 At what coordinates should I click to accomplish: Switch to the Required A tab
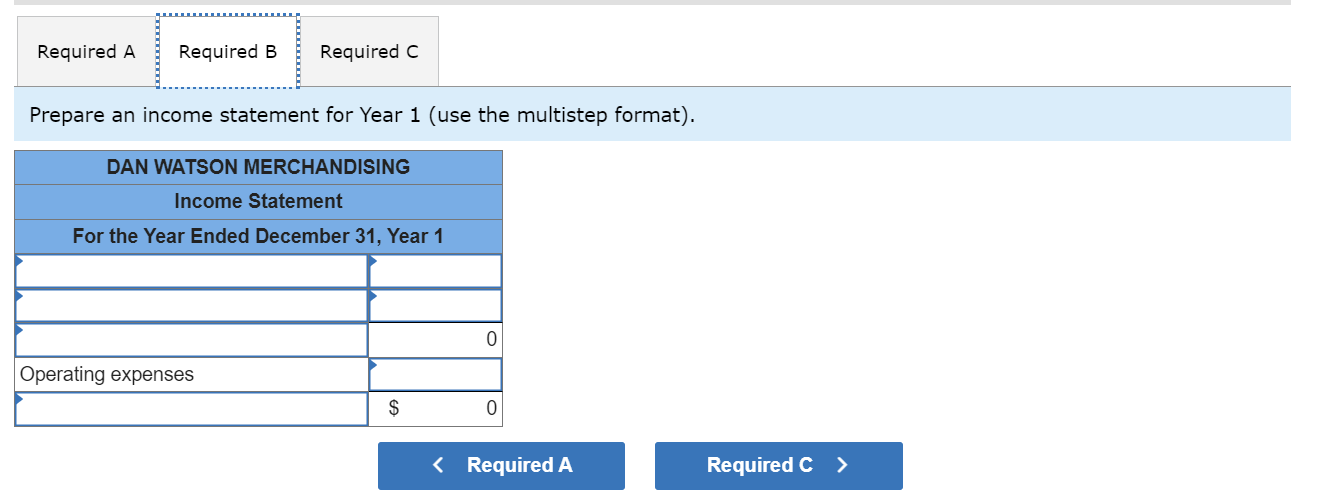click(x=86, y=52)
